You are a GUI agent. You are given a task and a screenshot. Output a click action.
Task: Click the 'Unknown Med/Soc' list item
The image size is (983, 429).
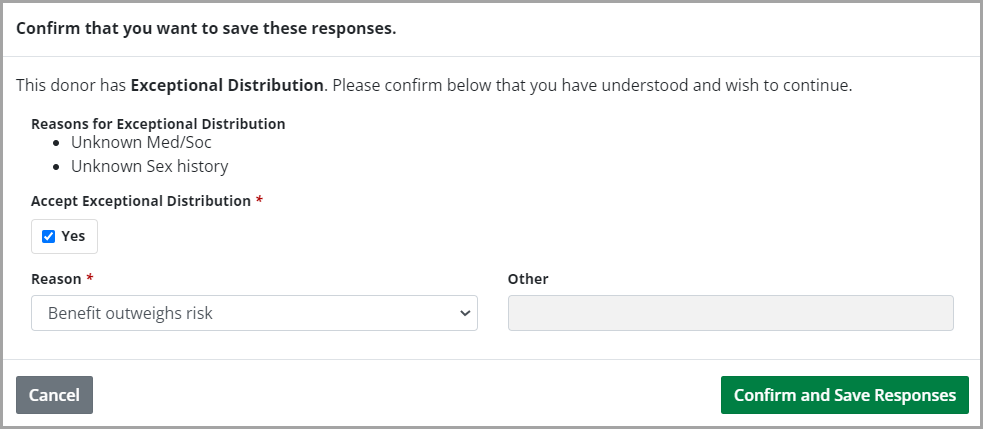click(141, 143)
